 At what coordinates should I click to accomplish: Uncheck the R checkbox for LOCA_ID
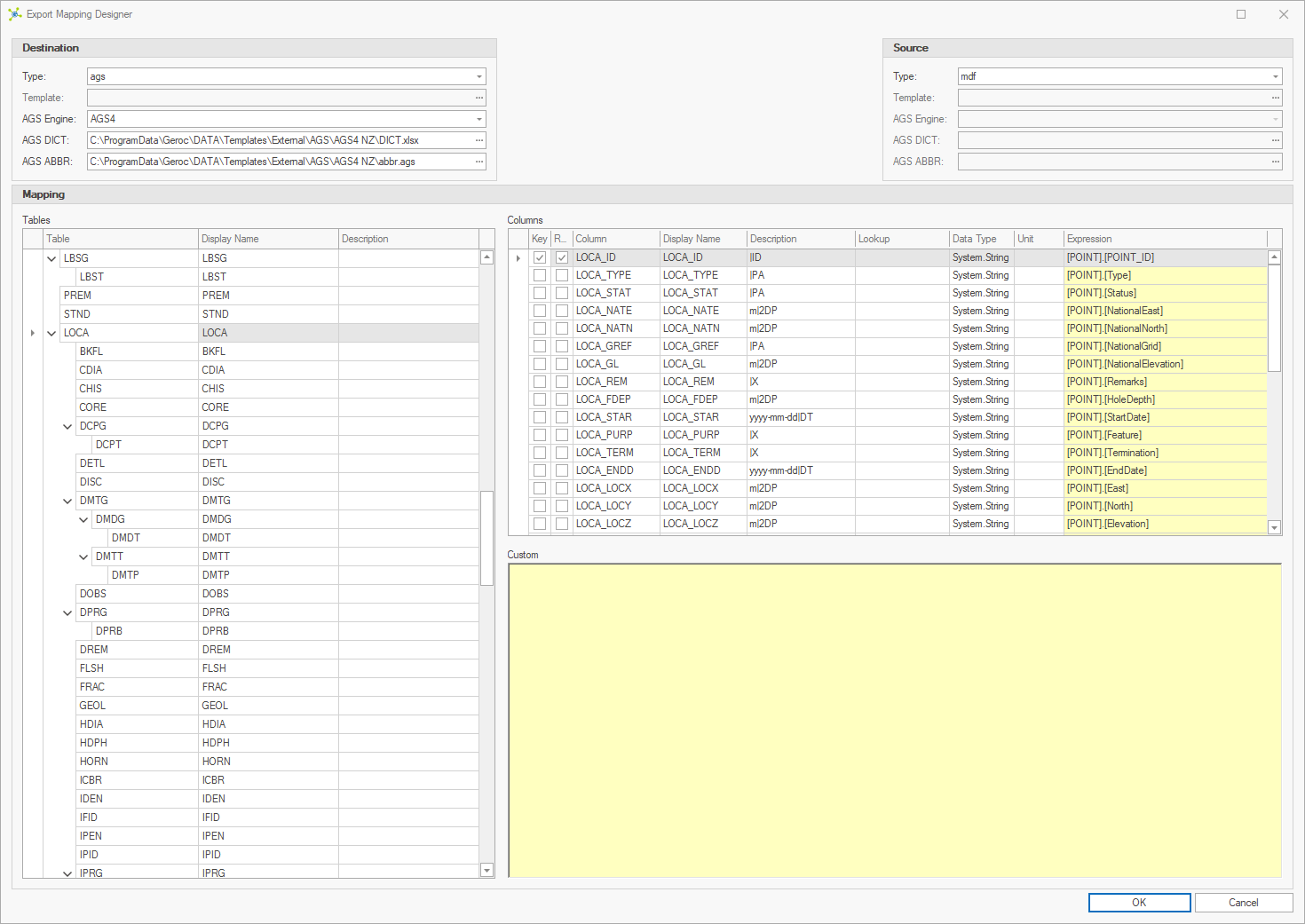tap(562, 257)
